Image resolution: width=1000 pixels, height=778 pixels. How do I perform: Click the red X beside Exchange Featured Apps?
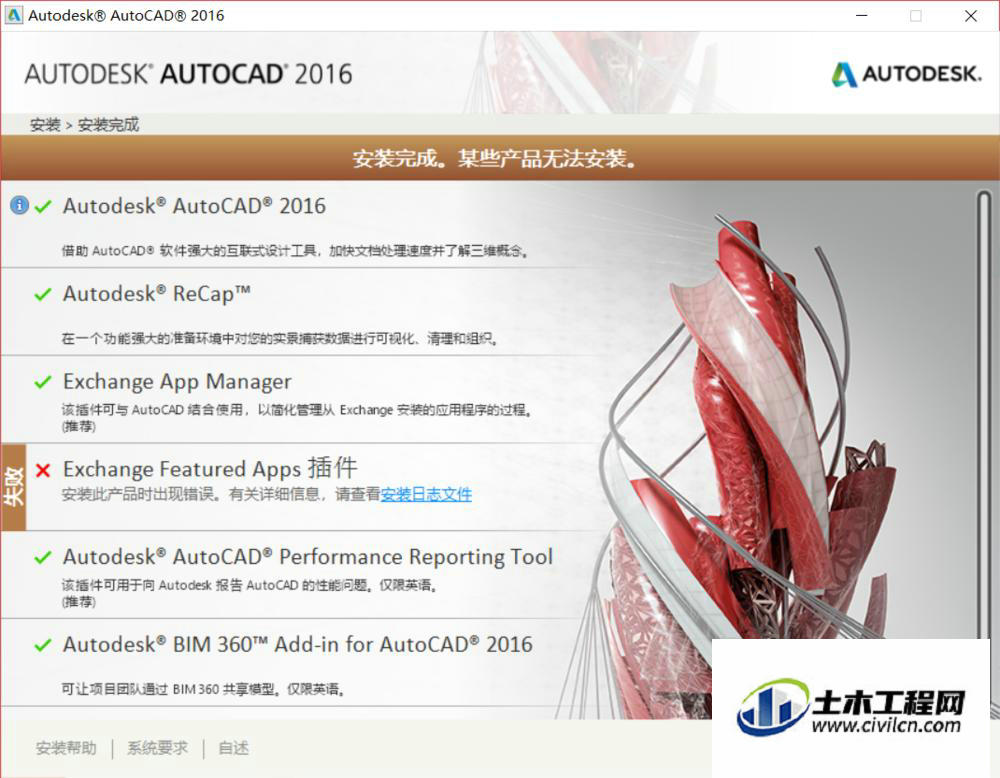[43, 471]
